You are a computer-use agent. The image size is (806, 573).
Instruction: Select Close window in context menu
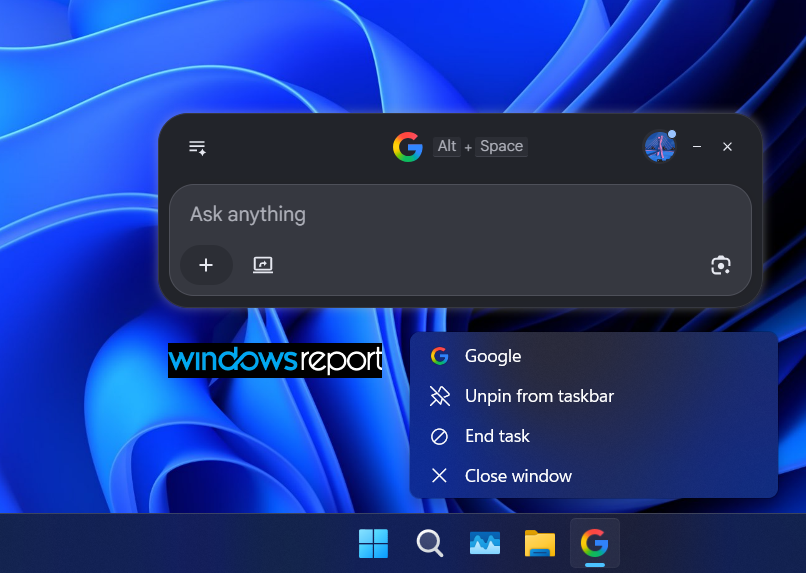pyautogui.click(x=594, y=476)
